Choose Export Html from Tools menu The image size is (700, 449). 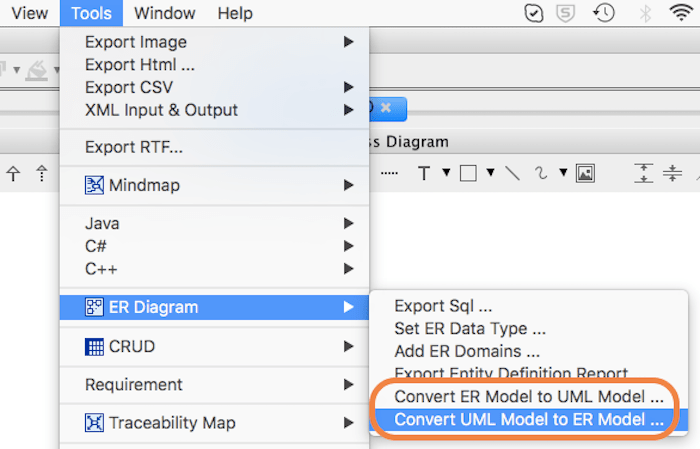[140, 65]
